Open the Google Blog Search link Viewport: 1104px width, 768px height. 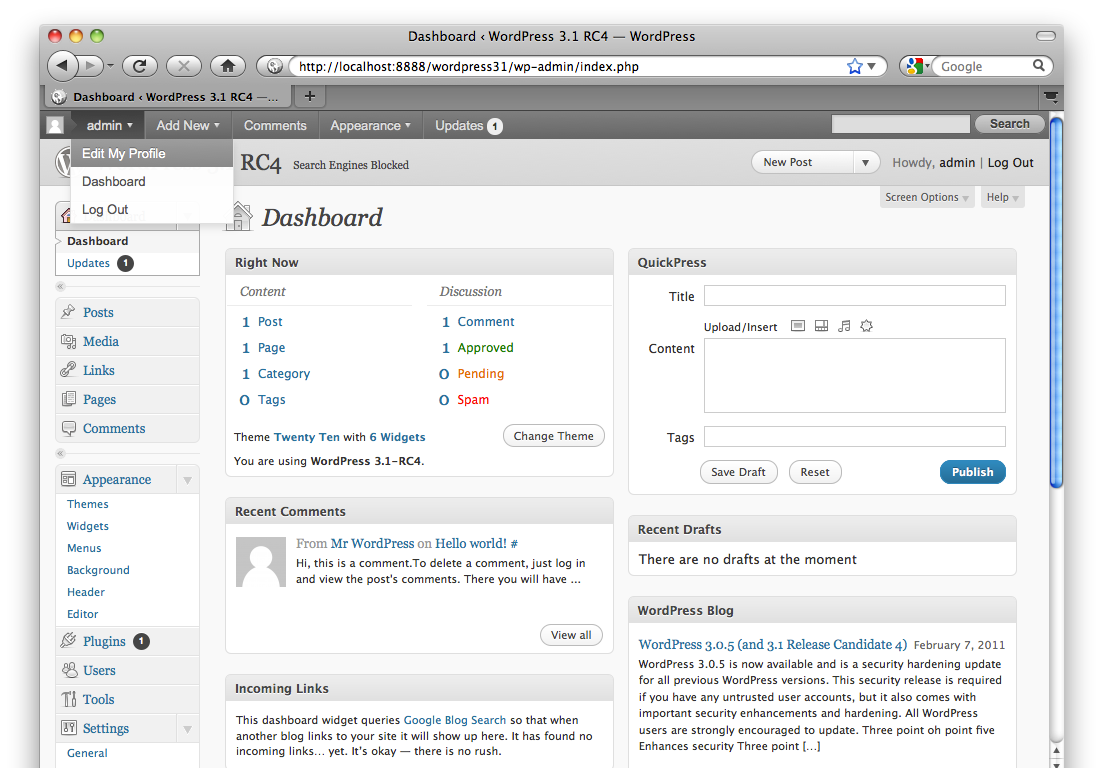[x=455, y=719]
